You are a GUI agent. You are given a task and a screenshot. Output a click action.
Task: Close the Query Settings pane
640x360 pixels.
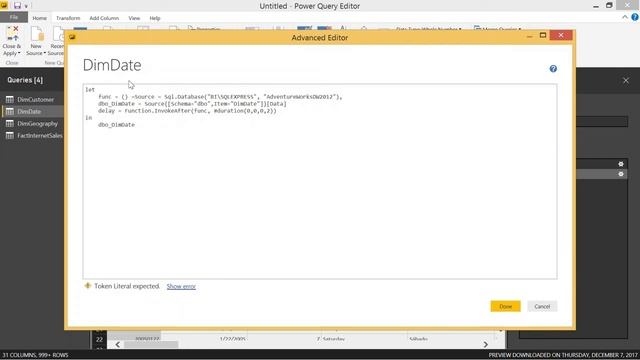[626, 80]
